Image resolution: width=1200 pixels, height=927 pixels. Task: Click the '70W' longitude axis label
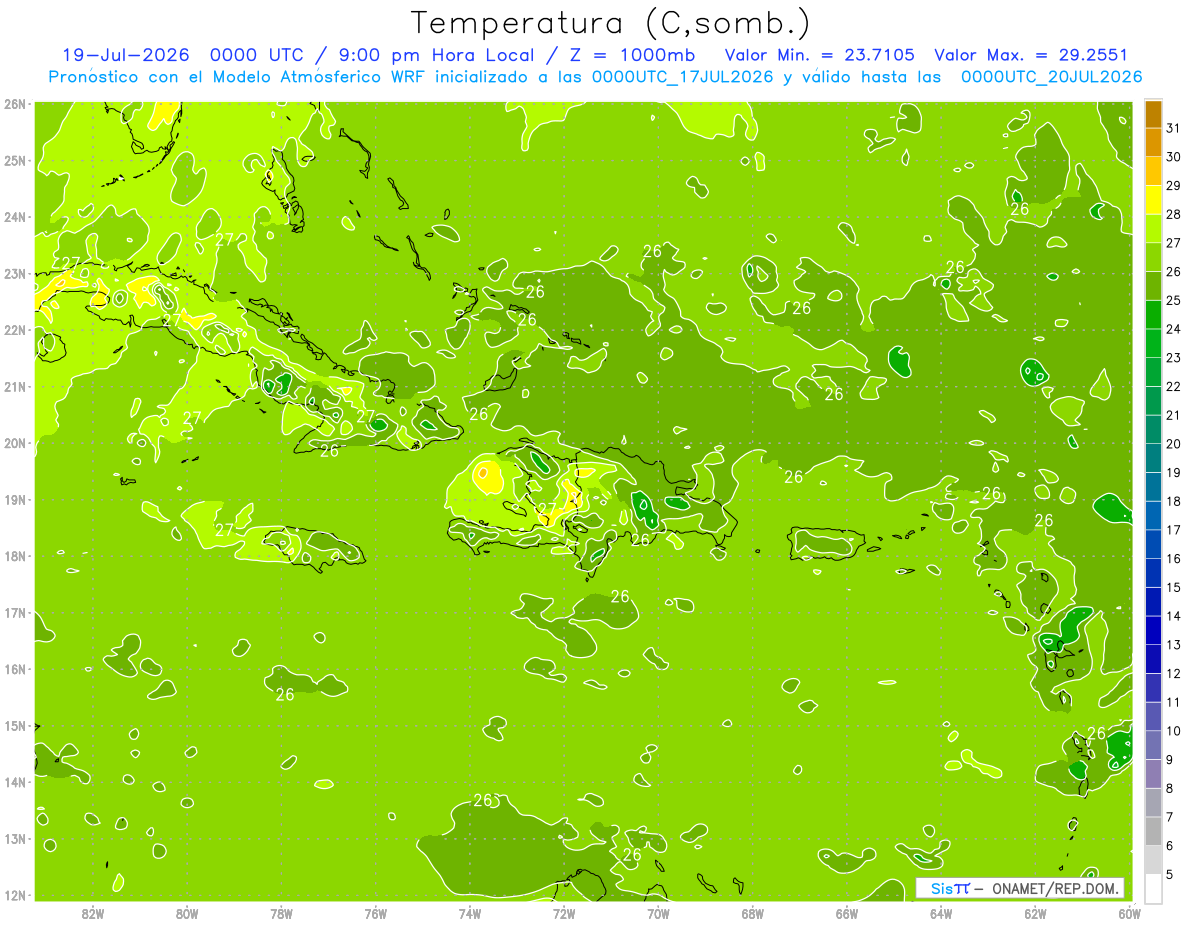coord(658,912)
